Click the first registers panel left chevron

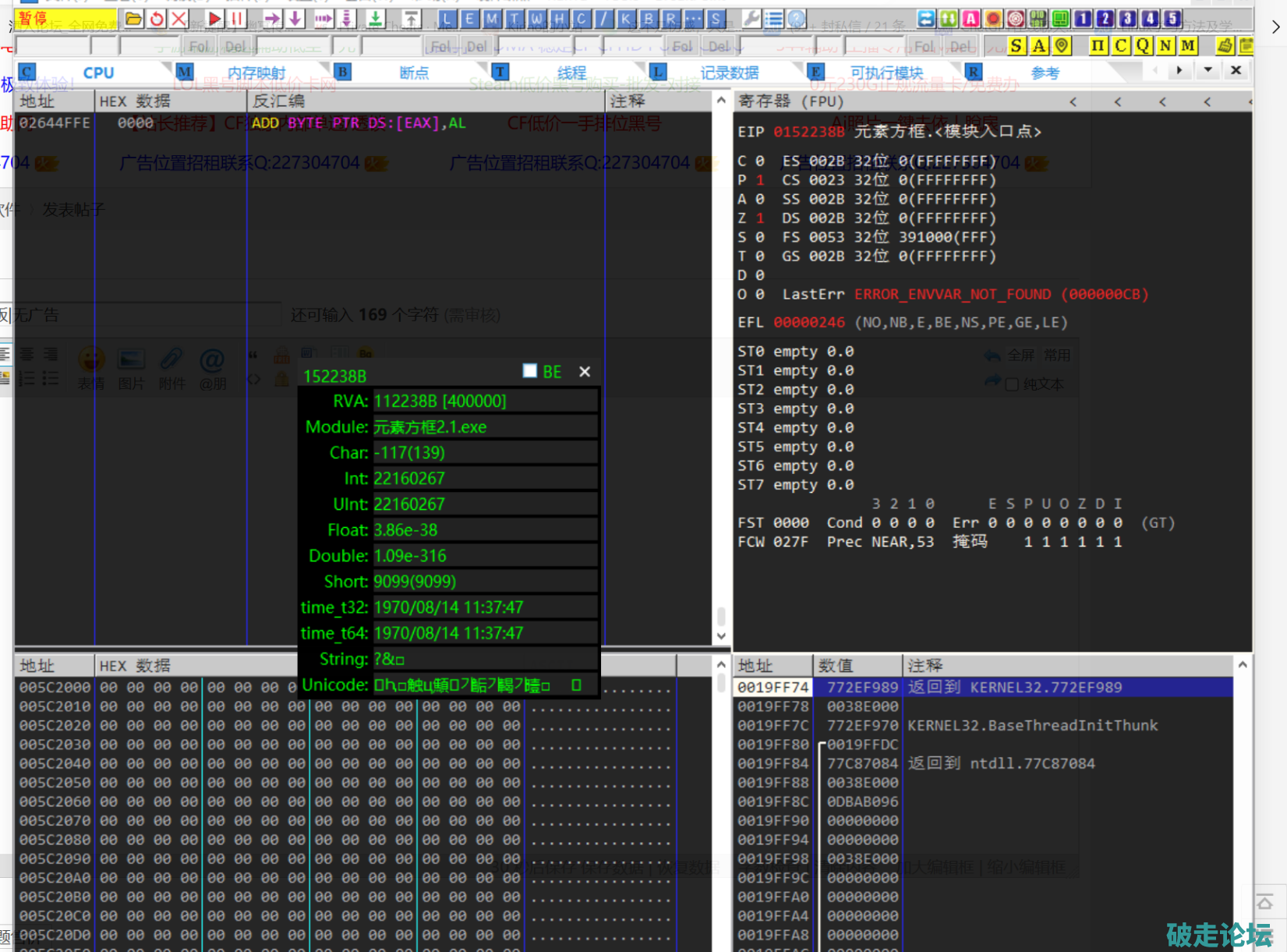pos(1073,101)
